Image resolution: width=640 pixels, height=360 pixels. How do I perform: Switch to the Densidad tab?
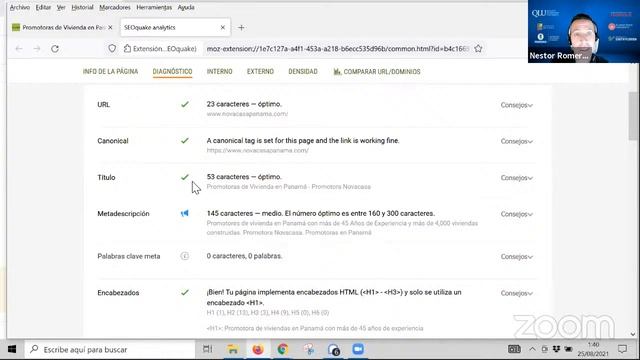point(302,72)
